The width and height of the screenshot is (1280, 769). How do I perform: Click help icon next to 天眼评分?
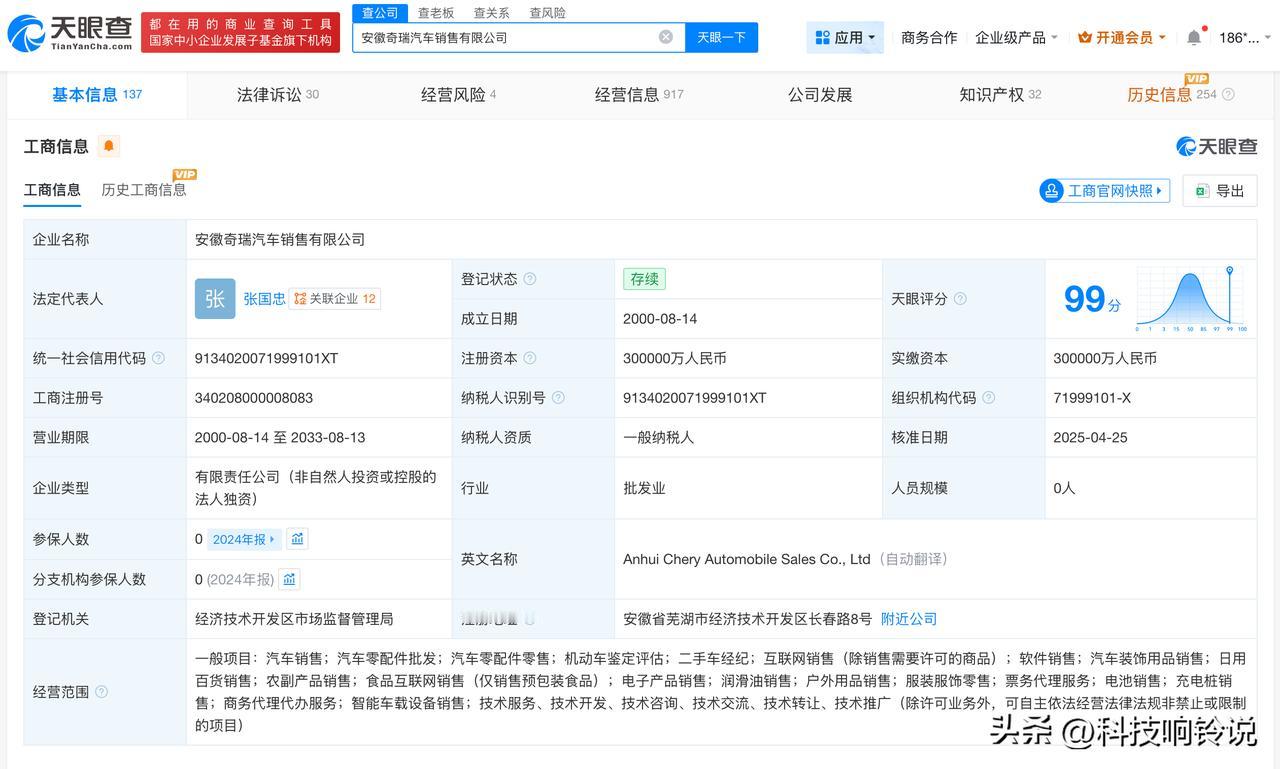tap(960, 299)
